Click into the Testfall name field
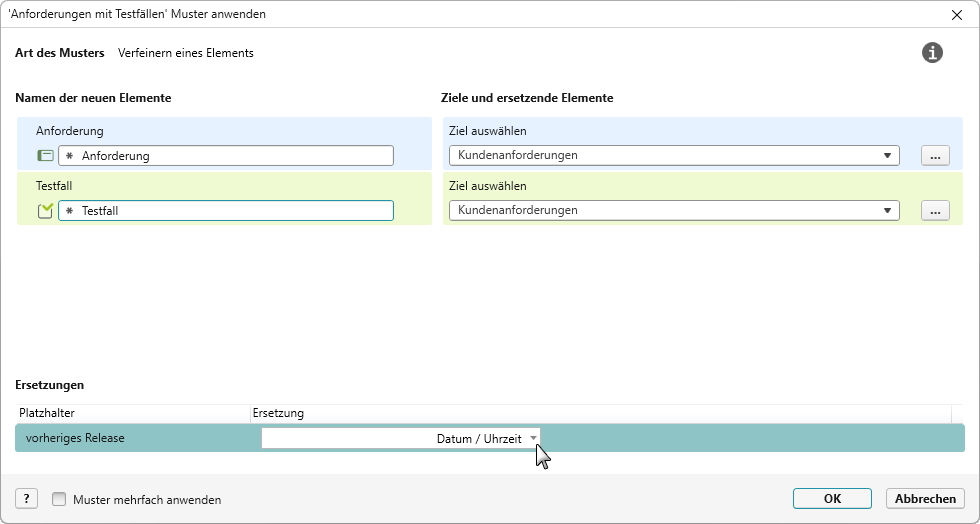Viewport: 980px width, 524px height. pyautogui.click(x=235, y=211)
